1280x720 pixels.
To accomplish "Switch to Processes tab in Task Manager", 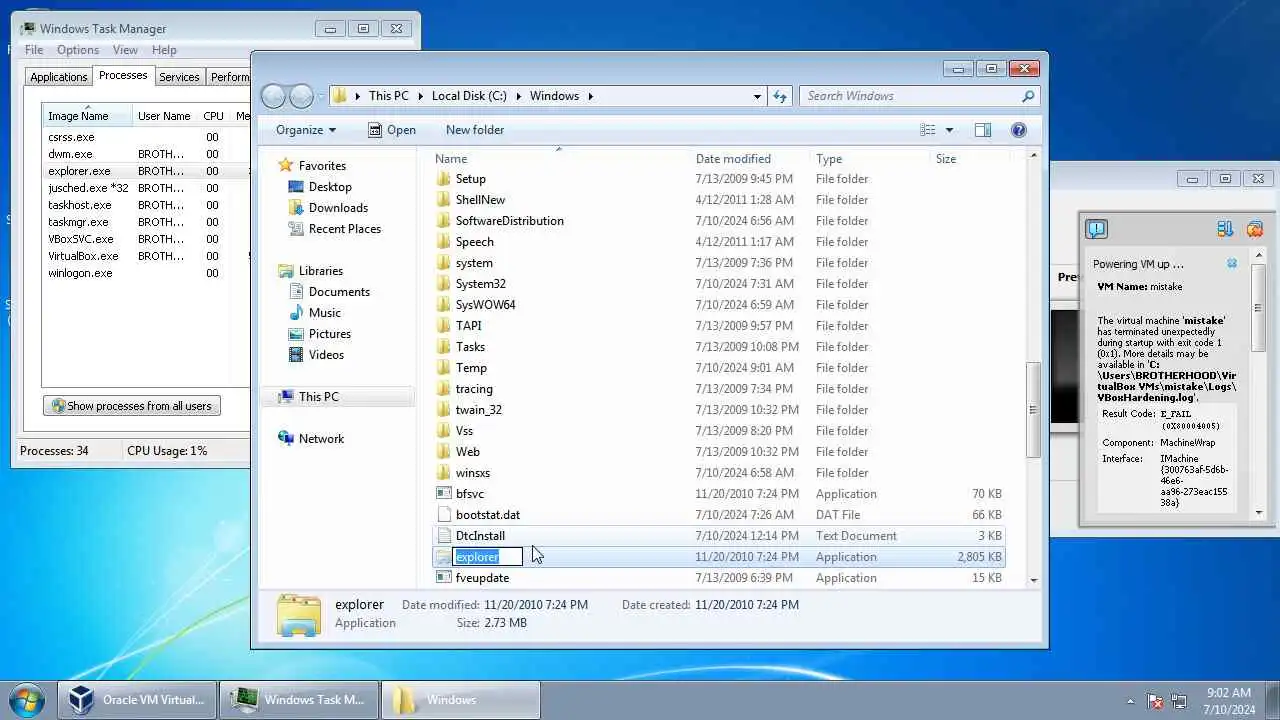I will [123, 75].
